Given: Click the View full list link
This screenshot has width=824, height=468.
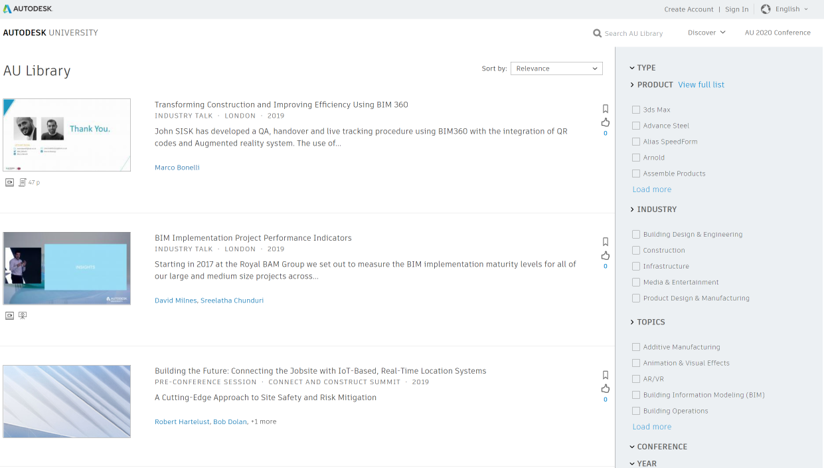Looking at the screenshot, I should point(701,85).
